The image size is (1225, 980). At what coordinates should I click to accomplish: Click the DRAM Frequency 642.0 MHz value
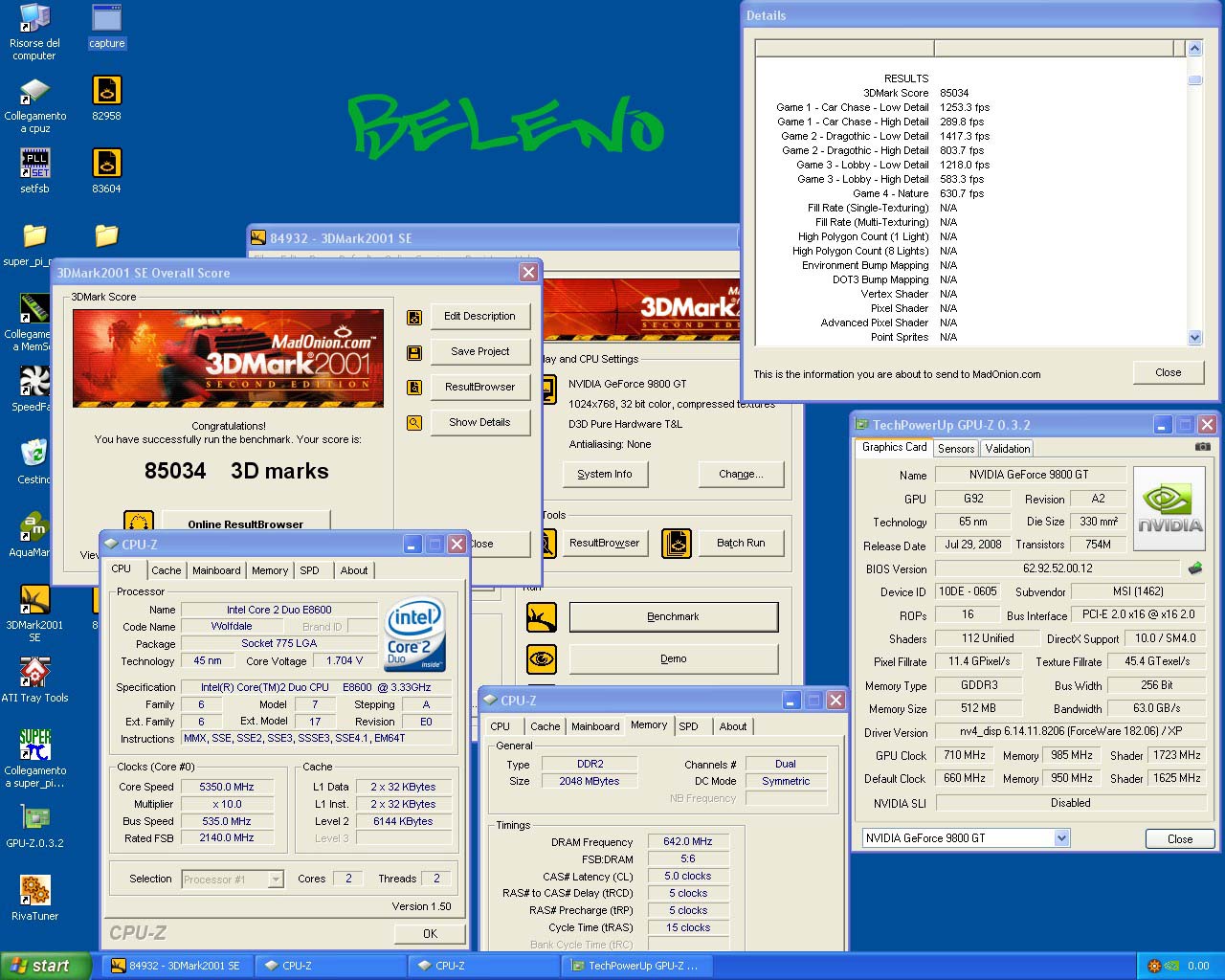point(688,842)
